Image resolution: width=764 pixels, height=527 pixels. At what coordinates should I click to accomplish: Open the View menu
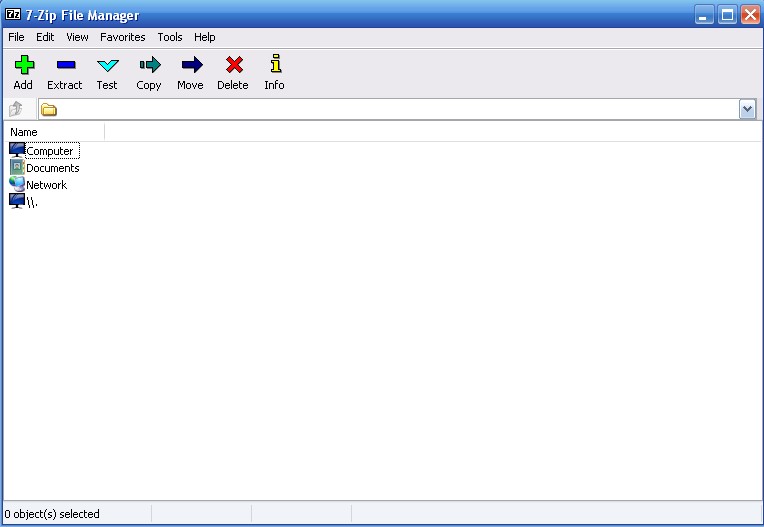pyautogui.click(x=77, y=37)
